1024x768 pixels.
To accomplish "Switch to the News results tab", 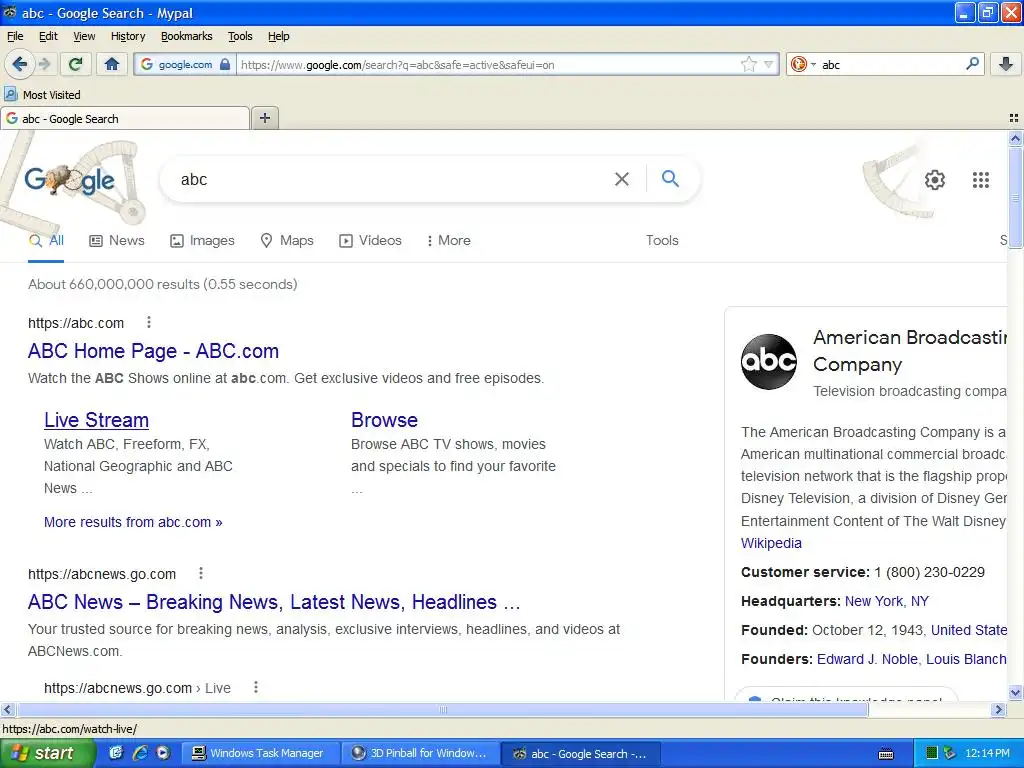I will 117,240.
